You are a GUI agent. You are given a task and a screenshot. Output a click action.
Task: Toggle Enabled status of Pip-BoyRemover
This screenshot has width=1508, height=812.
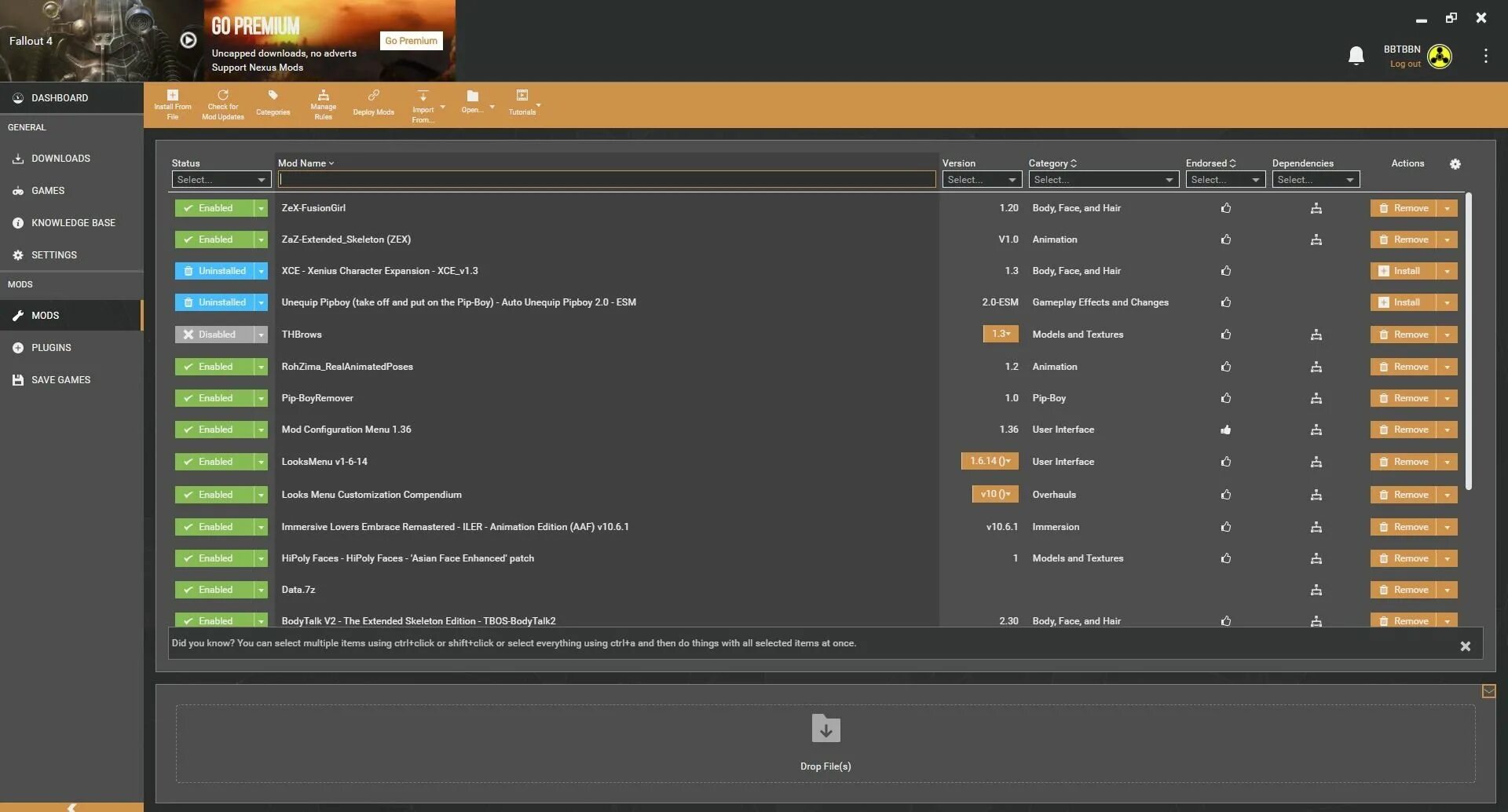(214, 398)
